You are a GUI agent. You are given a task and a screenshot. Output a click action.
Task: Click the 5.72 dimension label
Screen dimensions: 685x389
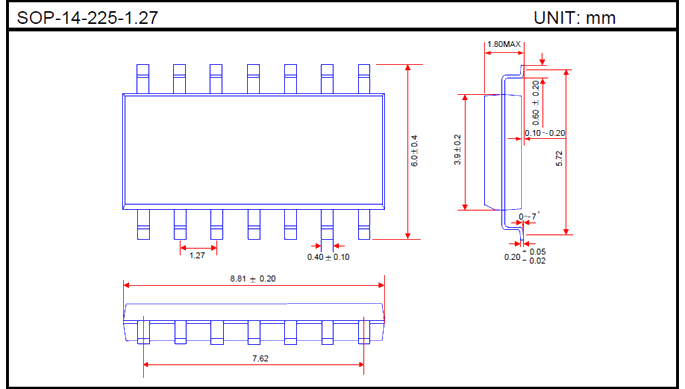[559, 158]
